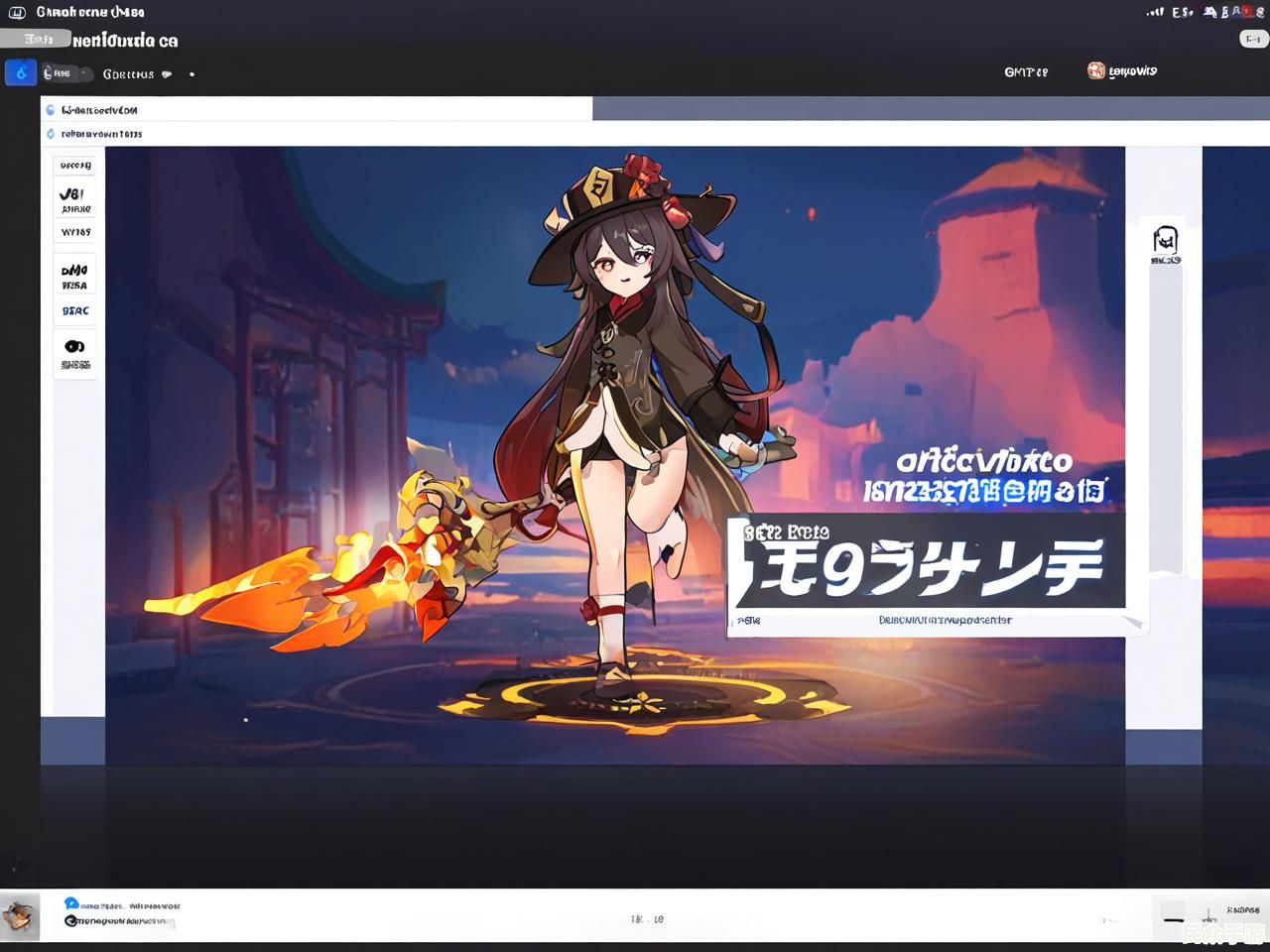This screenshot has height=952, width=1270.
Task: Click the small dot icon after the speech bubble
Action: tap(191, 74)
